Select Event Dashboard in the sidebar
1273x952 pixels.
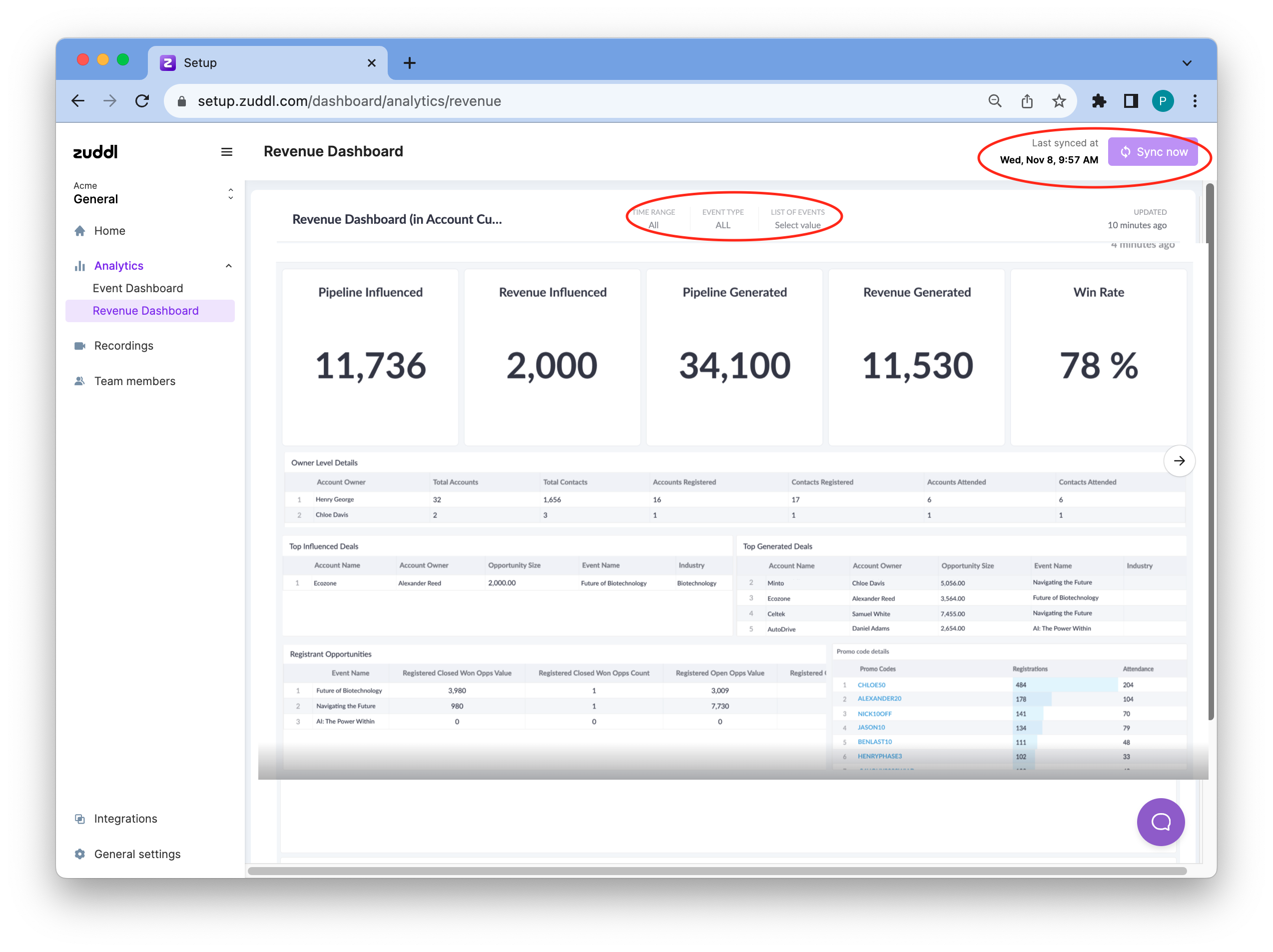137,288
